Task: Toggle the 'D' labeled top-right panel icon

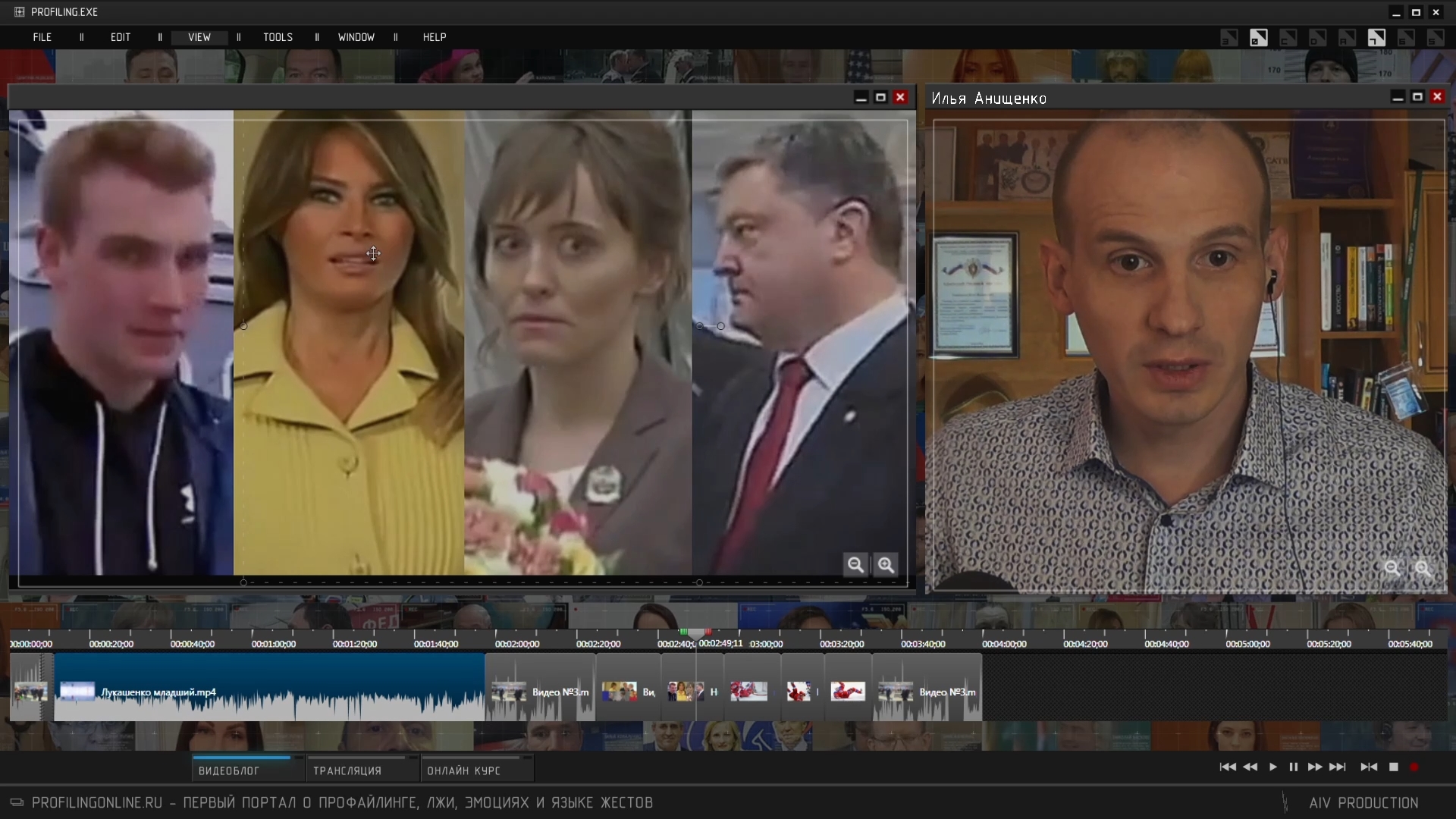Action: tap(1317, 38)
